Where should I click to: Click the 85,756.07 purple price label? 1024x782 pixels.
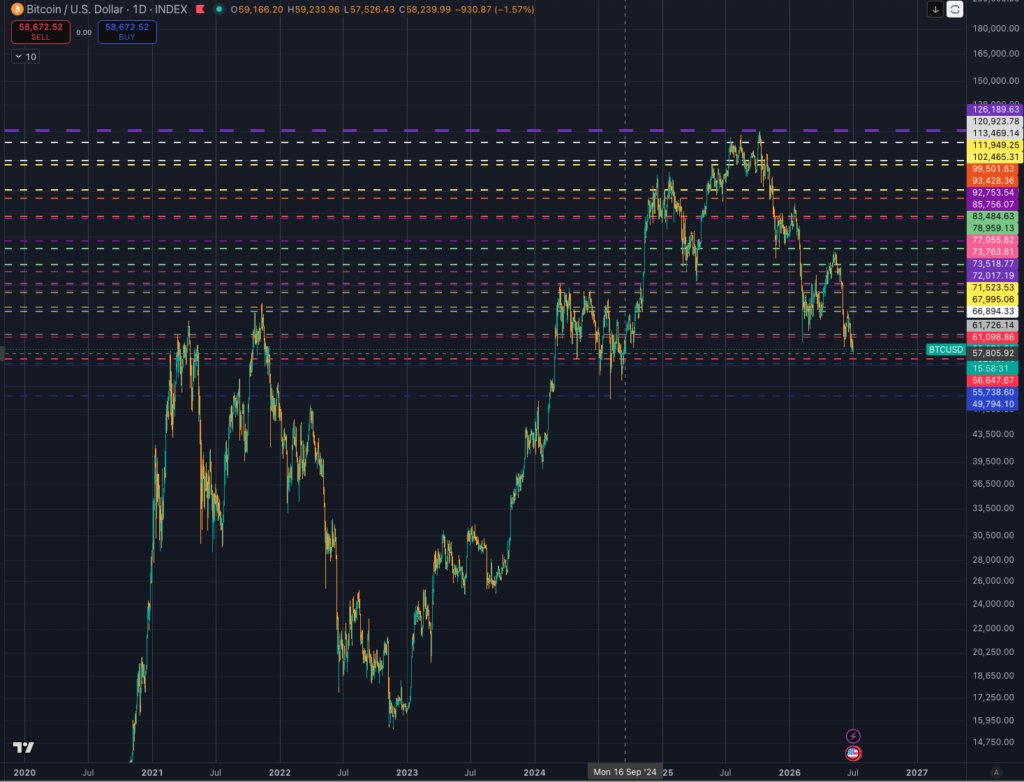click(995, 204)
